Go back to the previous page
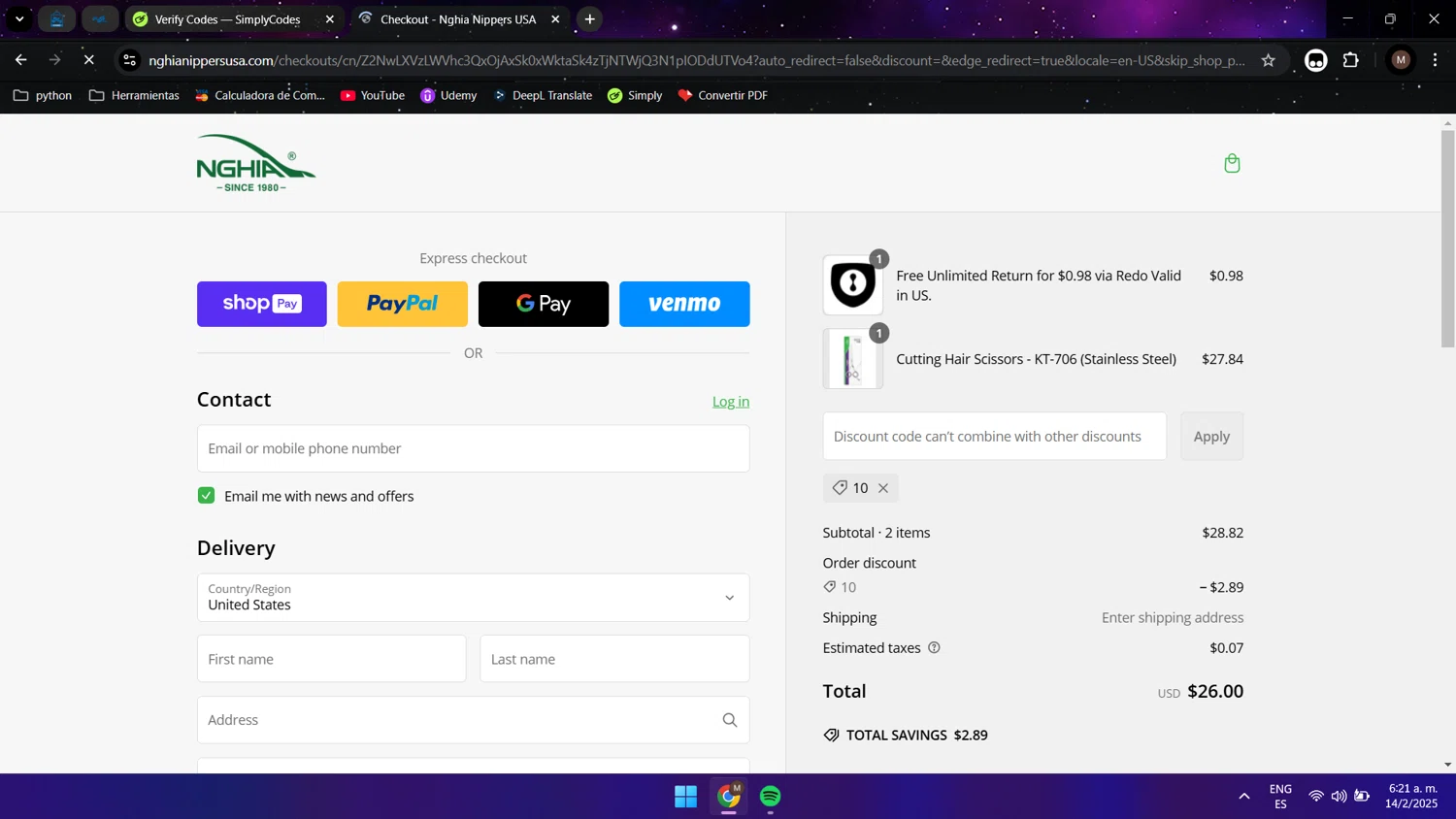This screenshot has width=1456, height=819. point(21,60)
